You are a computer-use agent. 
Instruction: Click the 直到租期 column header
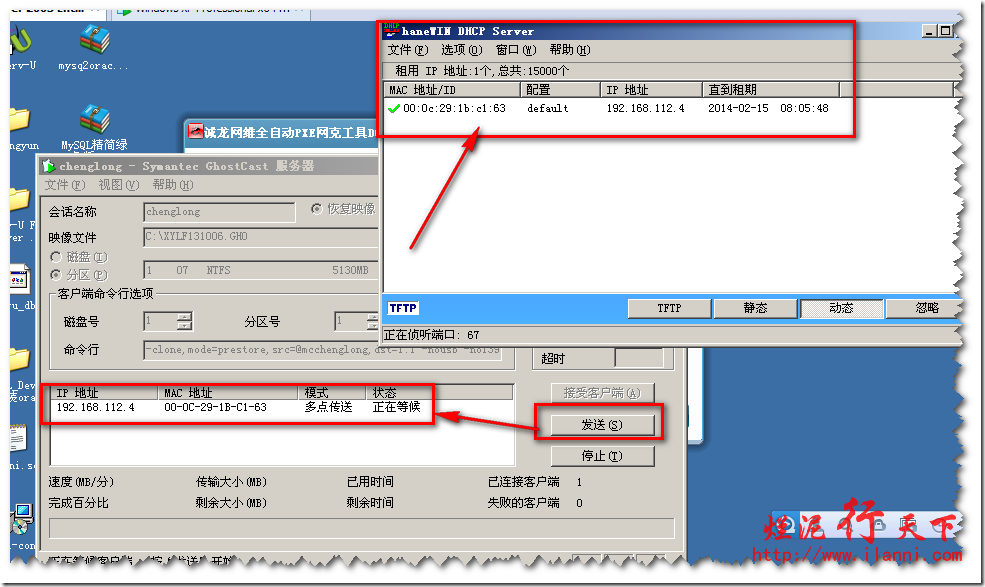(x=771, y=90)
